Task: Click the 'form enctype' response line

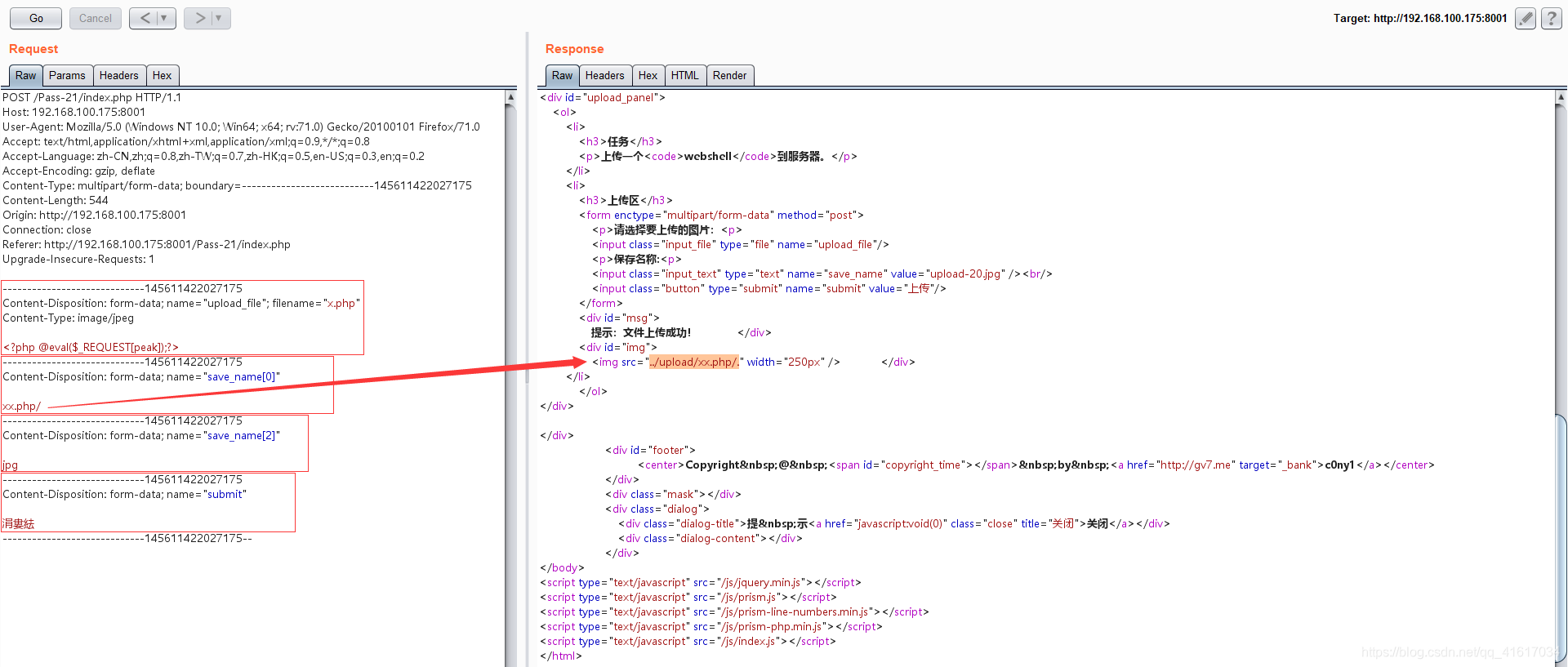Action: click(x=721, y=215)
